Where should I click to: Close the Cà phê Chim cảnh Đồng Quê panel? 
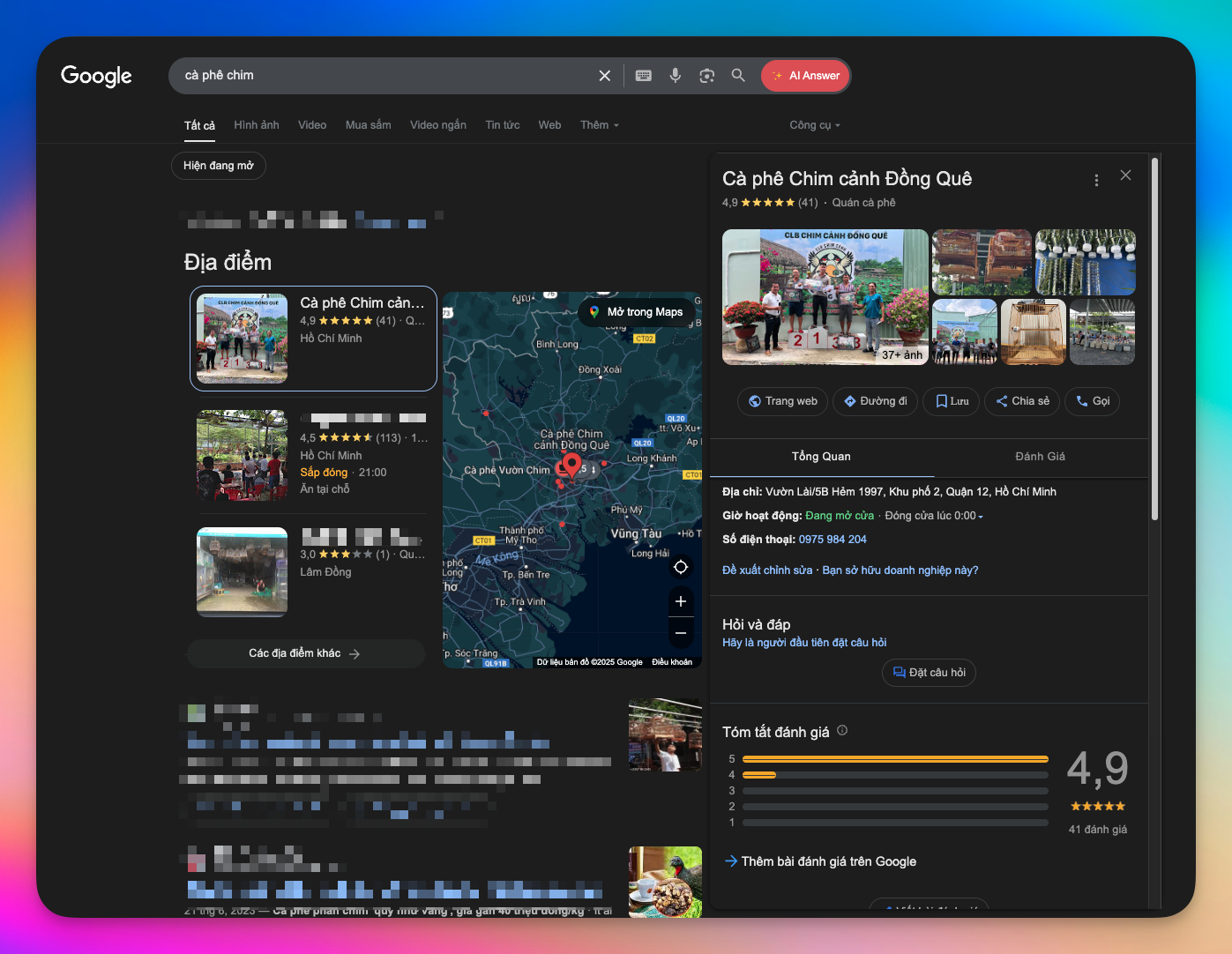pos(1125,175)
